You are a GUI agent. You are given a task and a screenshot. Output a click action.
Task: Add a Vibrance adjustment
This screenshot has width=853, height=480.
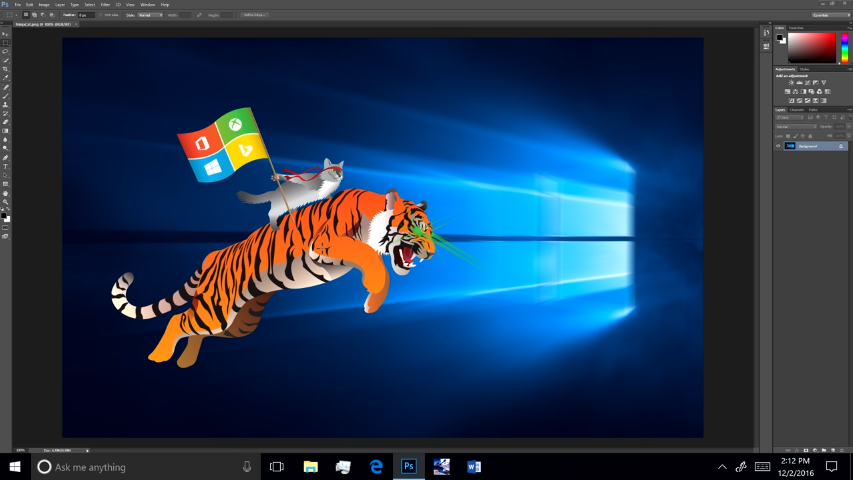pos(824,83)
